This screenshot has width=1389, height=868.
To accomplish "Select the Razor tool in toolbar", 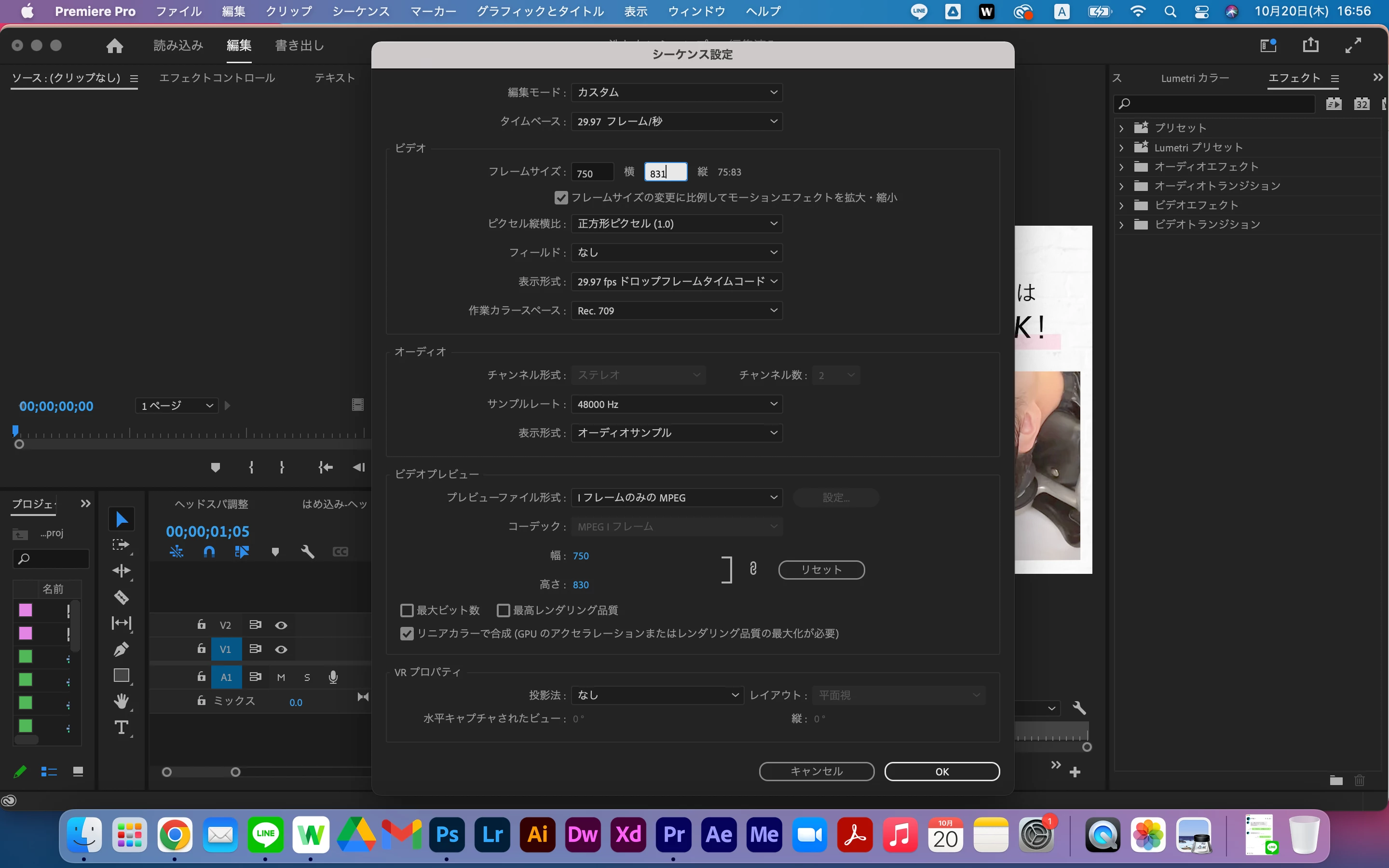I will [x=121, y=597].
